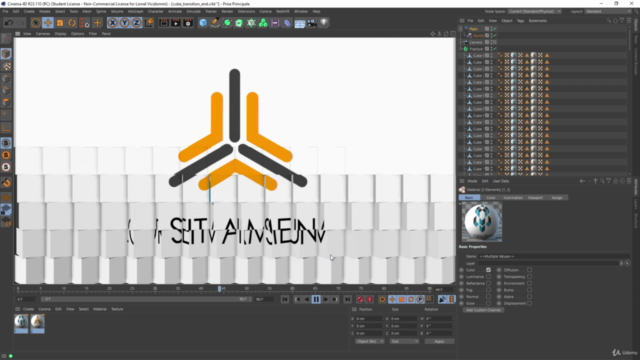This screenshot has width=640, height=360.
Task: Open Node Space dropdown
Action: point(534,11)
